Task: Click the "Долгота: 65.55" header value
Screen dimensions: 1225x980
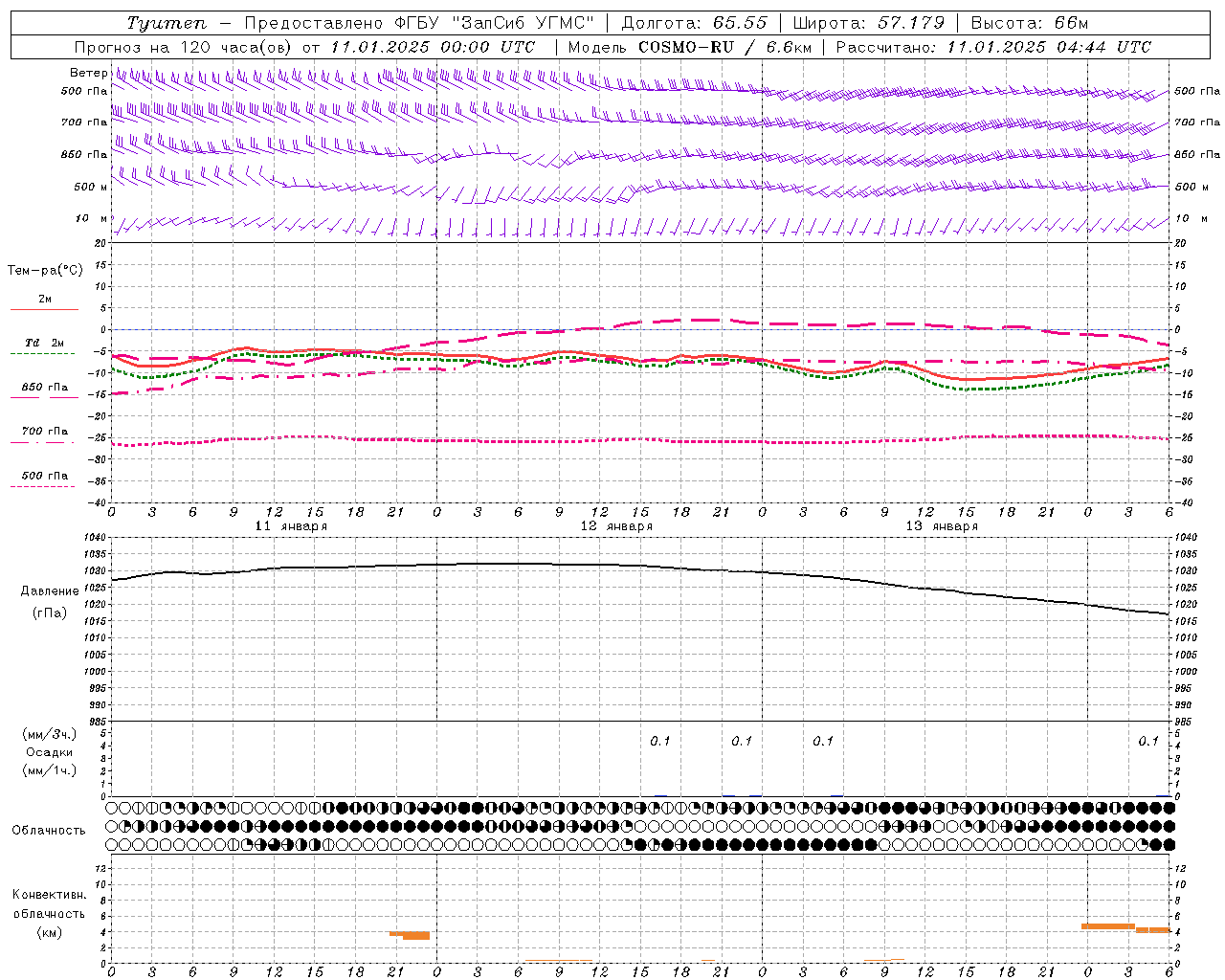Action: click(x=695, y=23)
